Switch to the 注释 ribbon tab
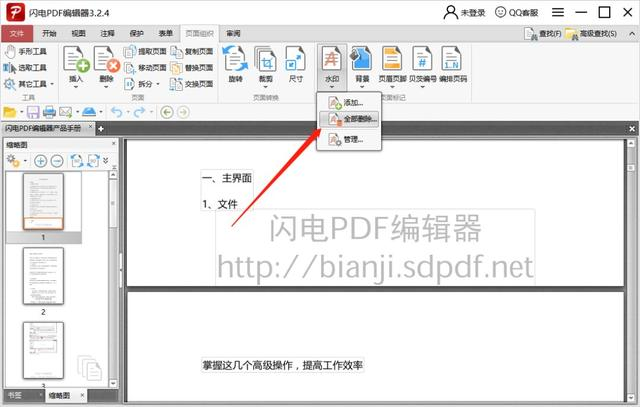Screen dimensions: 640x407 click(x=107, y=33)
